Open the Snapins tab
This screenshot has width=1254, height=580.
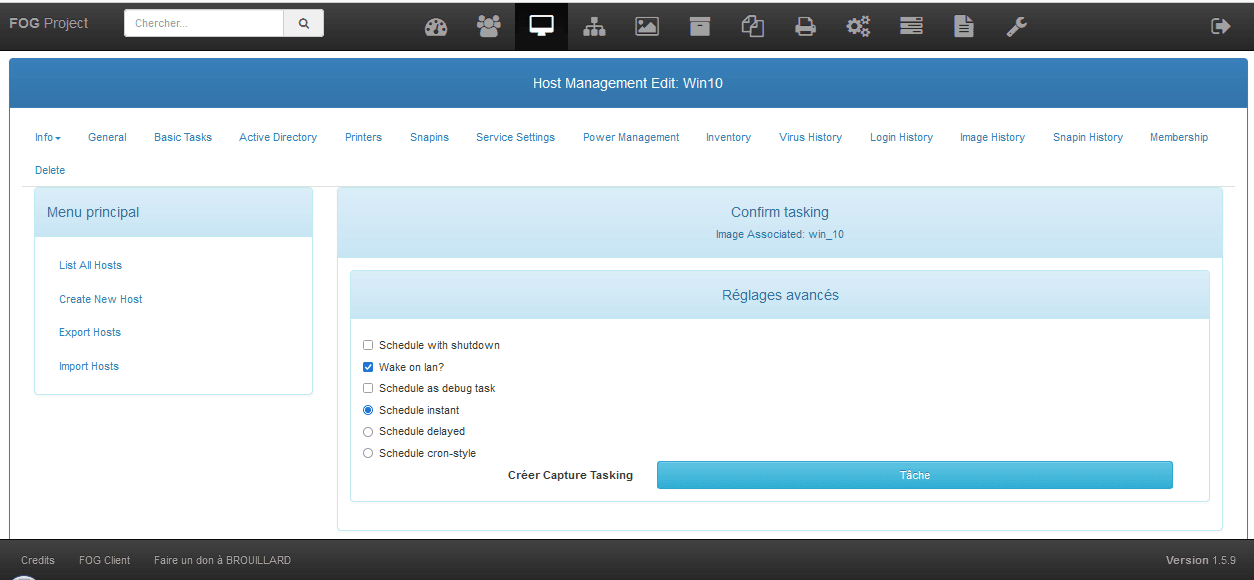pos(429,138)
